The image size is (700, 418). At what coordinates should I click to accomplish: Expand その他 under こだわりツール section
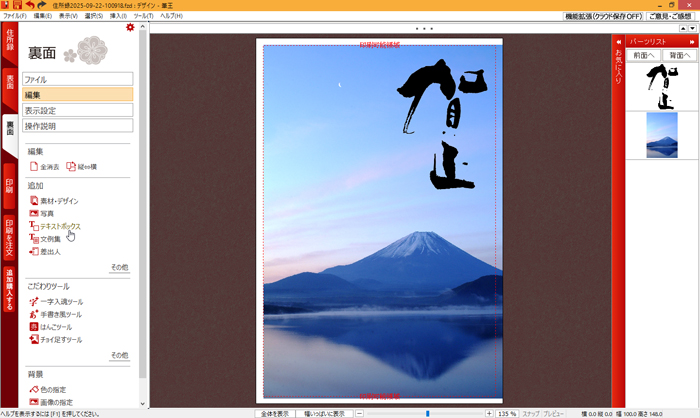point(118,355)
